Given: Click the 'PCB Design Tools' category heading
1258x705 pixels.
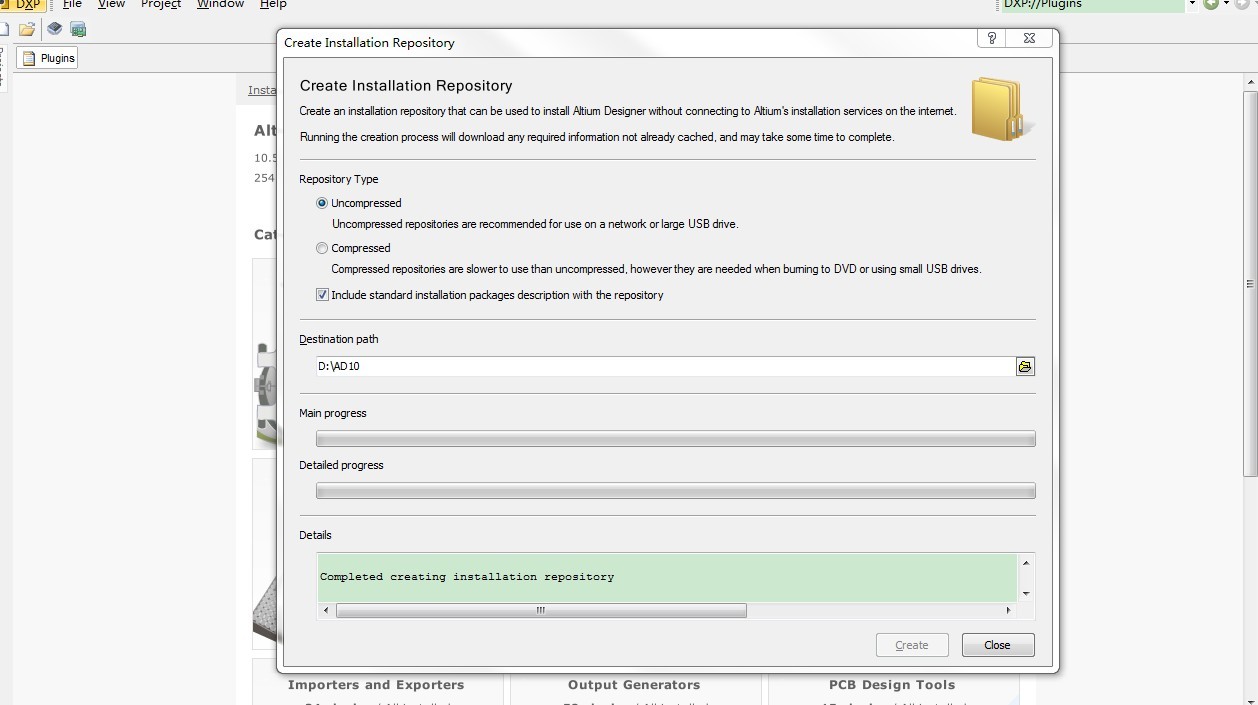Looking at the screenshot, I should [x=892, y=685].
